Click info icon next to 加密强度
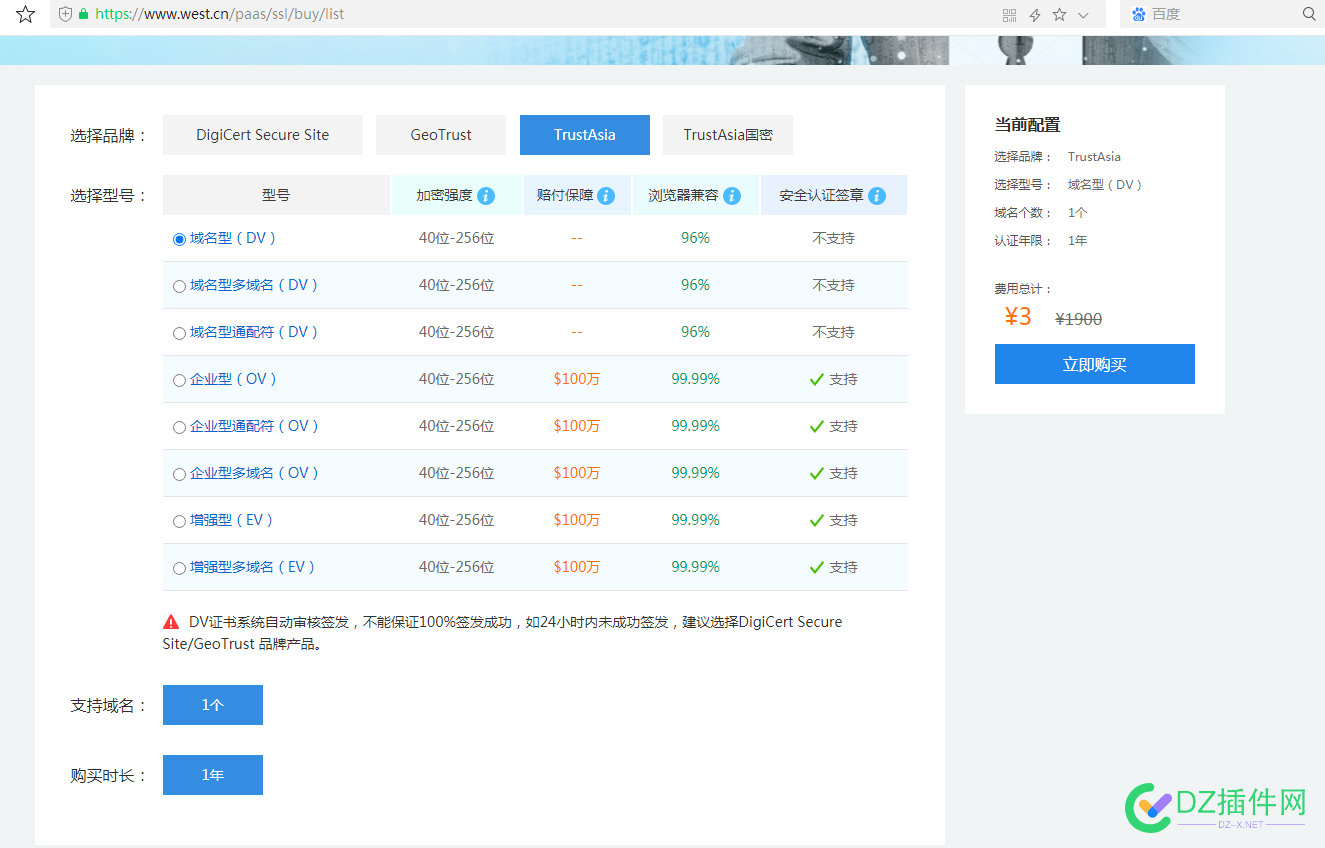 (486, 196)
